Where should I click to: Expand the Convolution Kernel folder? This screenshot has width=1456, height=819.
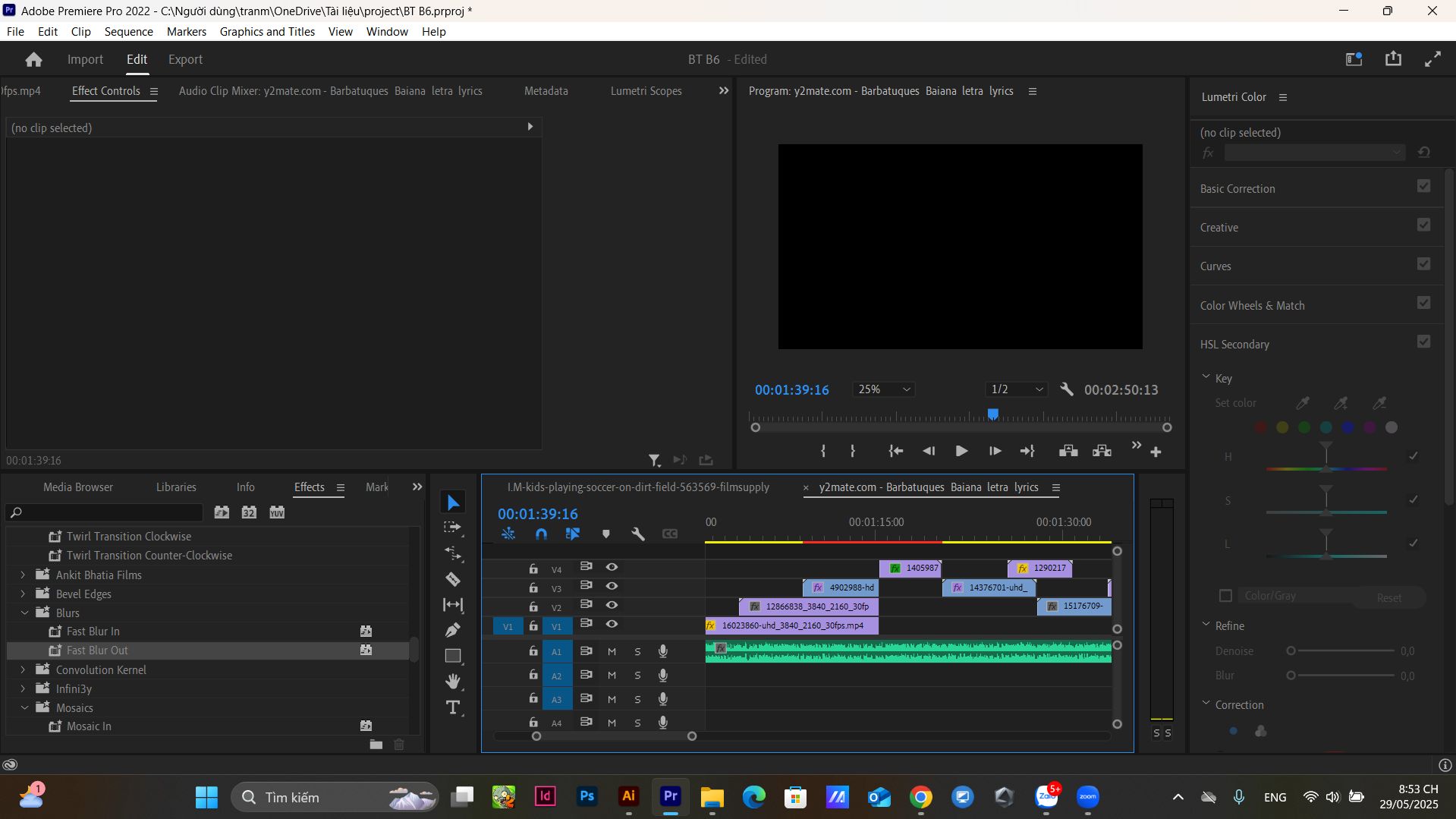[23, 669]
